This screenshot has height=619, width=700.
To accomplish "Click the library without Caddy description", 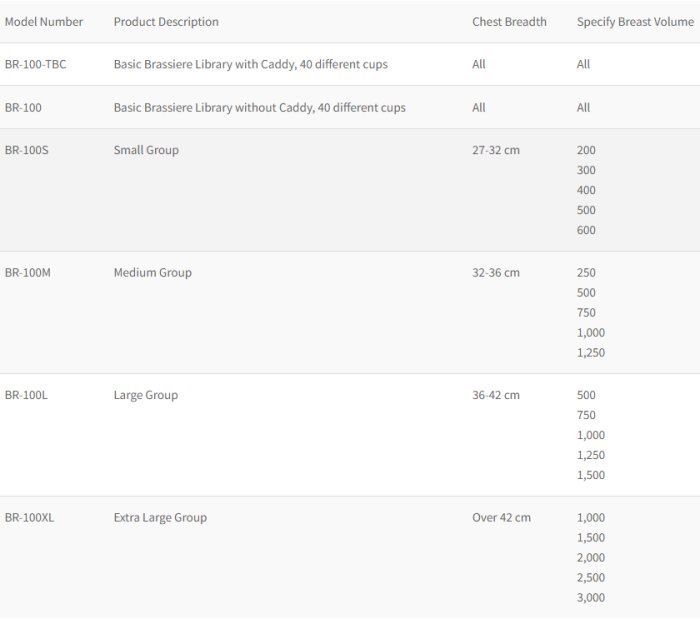I will (x=259, y=108).
